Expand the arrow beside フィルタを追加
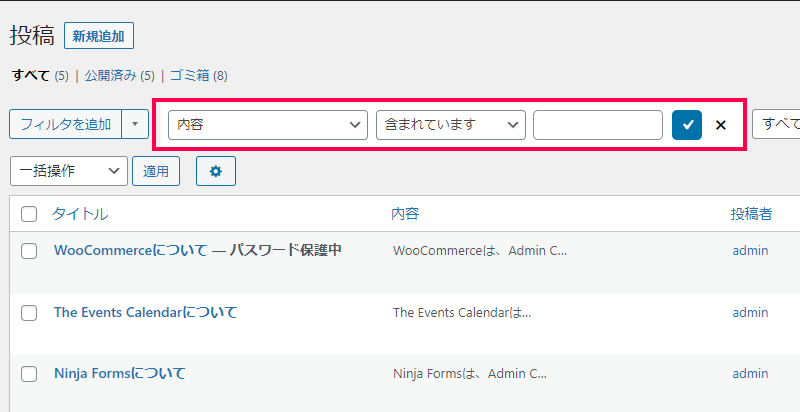 tap(135, 124)
